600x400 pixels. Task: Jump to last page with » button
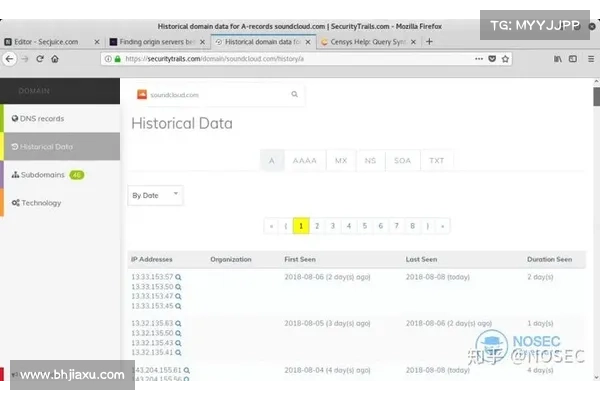point(443,226)
